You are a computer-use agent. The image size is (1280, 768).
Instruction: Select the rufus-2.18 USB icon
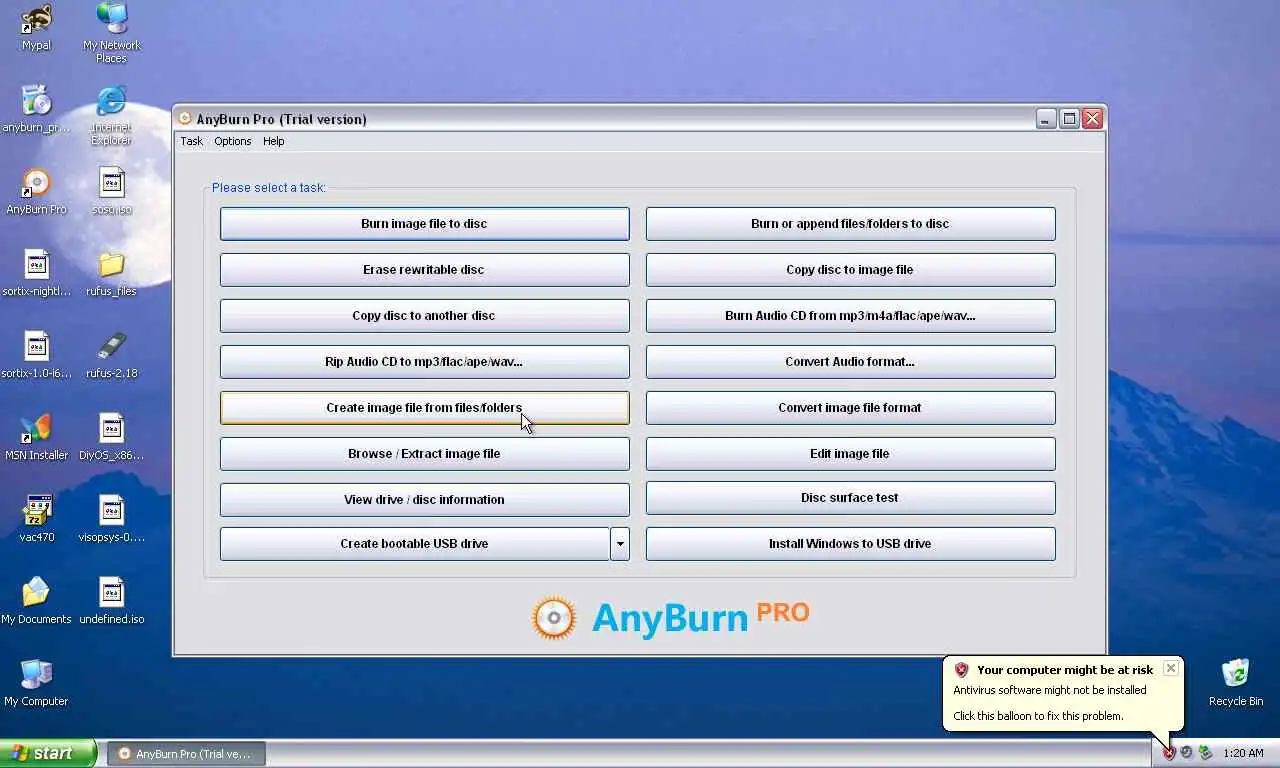[111, 355]
